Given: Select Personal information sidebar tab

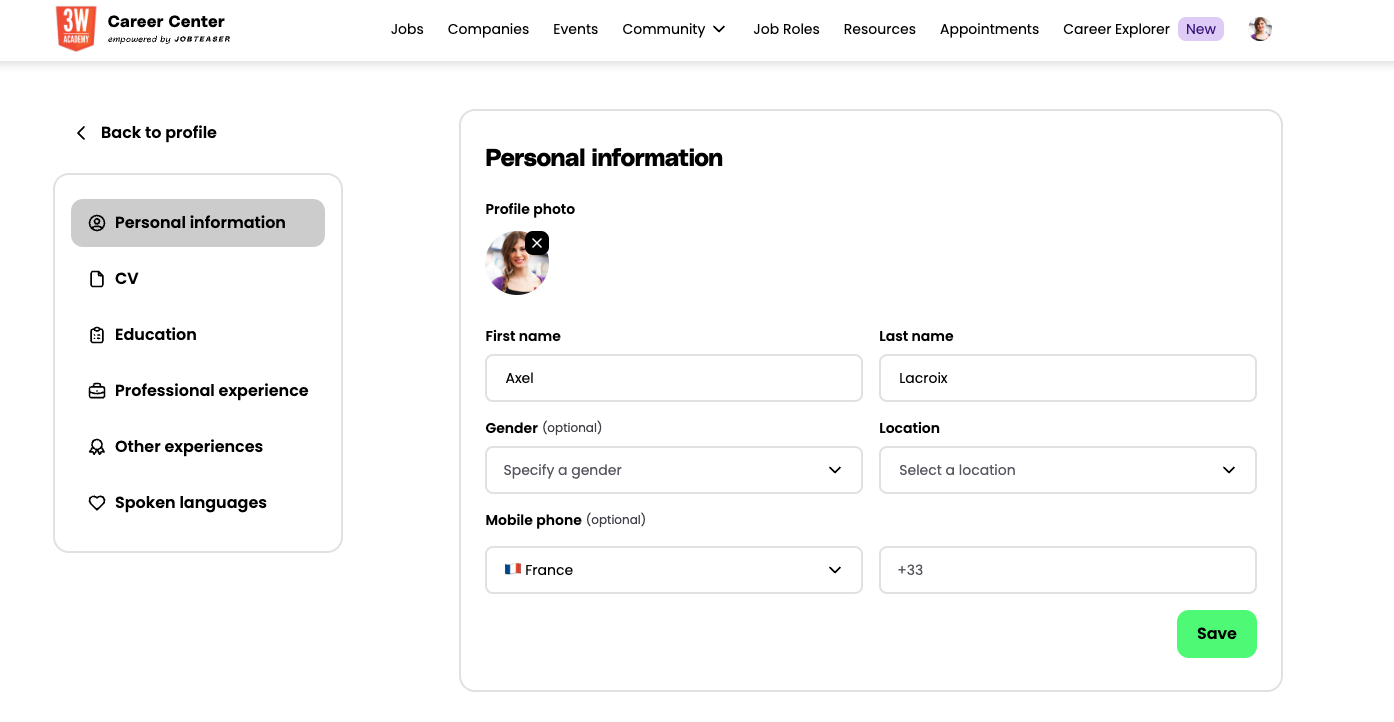Looking at the screenshot, I should click(198, 223).
